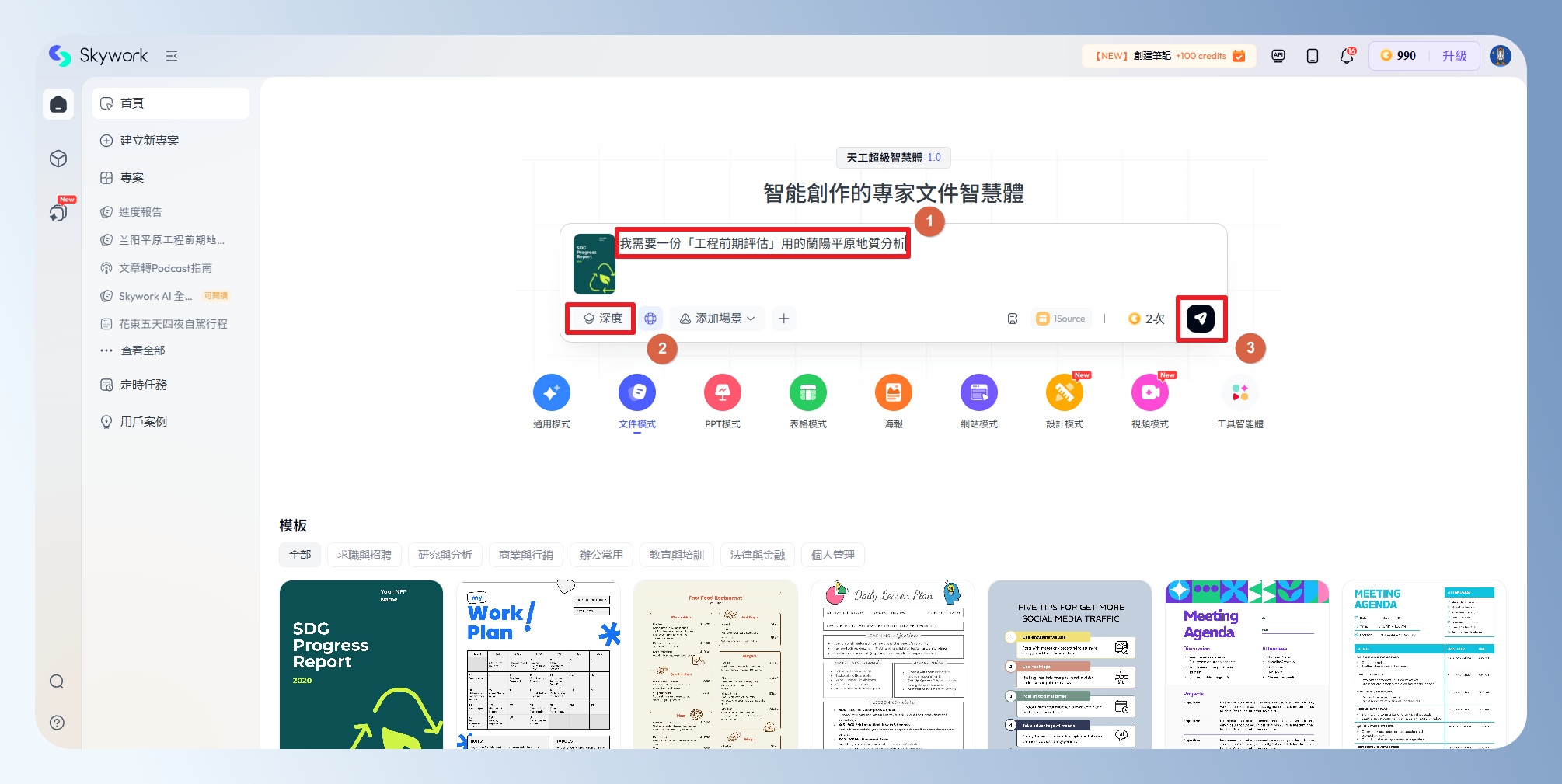Open the help question mark icon
The height and width of the screenshot is (784, 1562).
[x=57, y=723]
